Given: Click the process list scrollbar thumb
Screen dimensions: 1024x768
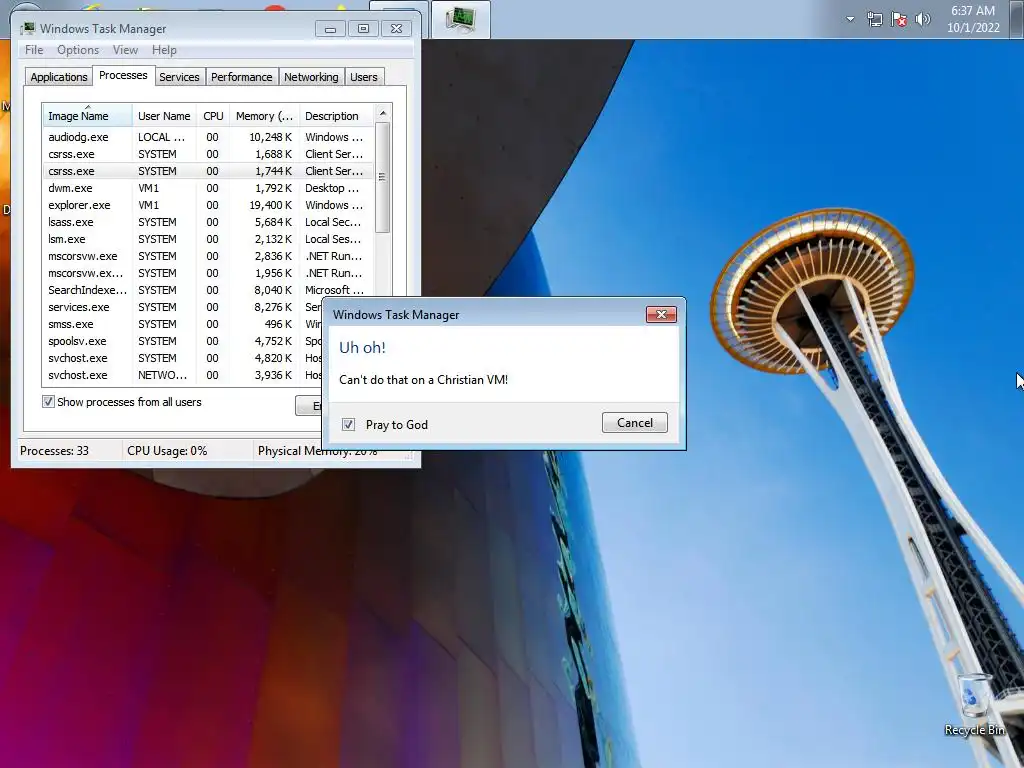Looking at the screenshot, I should coord(383,177).
